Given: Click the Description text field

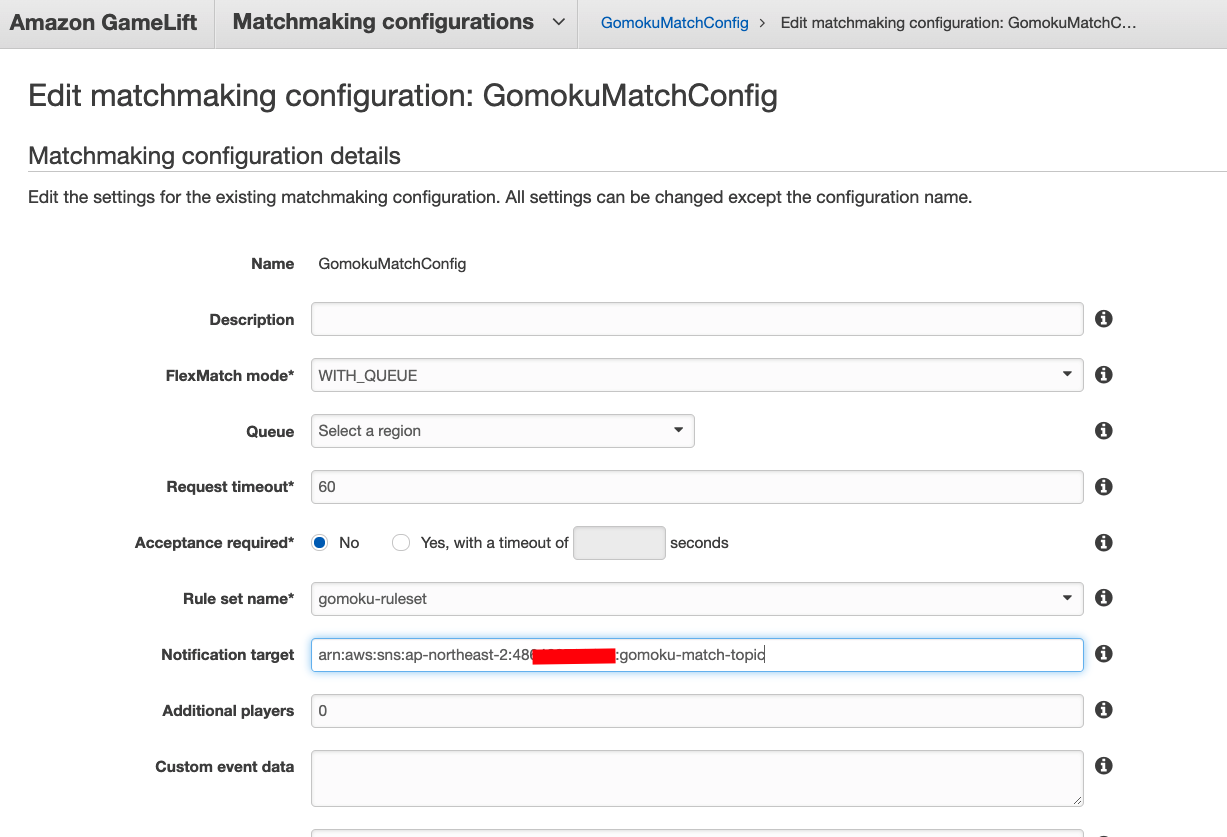Looking at the screenshot, I should (x=697, y=319).
